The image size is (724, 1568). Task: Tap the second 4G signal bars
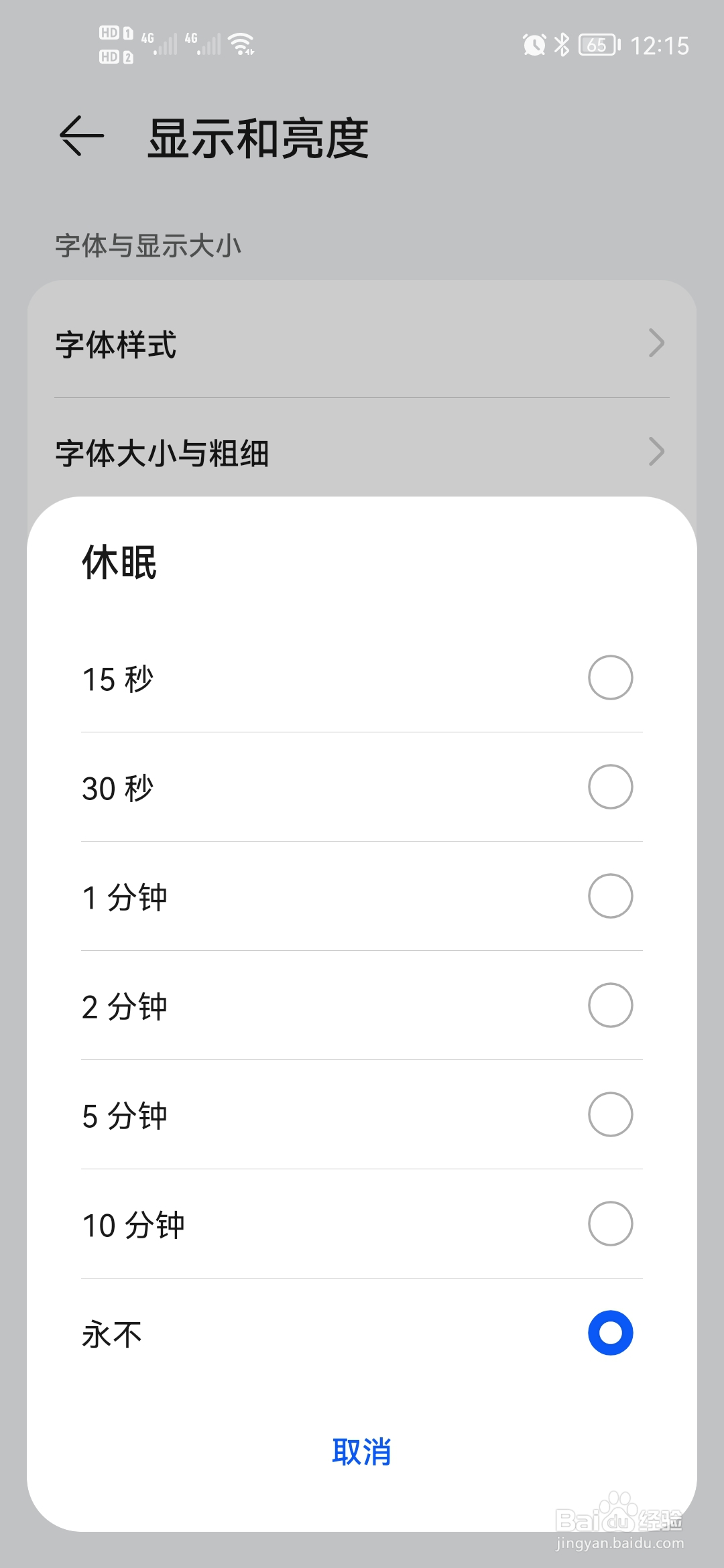click(x=203, y=44)
